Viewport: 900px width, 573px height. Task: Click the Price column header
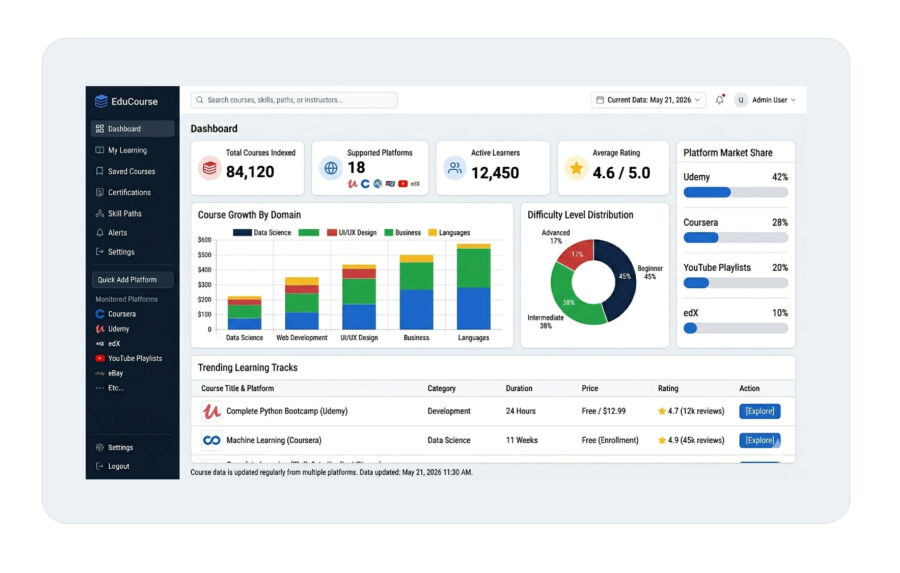(x=589, y=389)
